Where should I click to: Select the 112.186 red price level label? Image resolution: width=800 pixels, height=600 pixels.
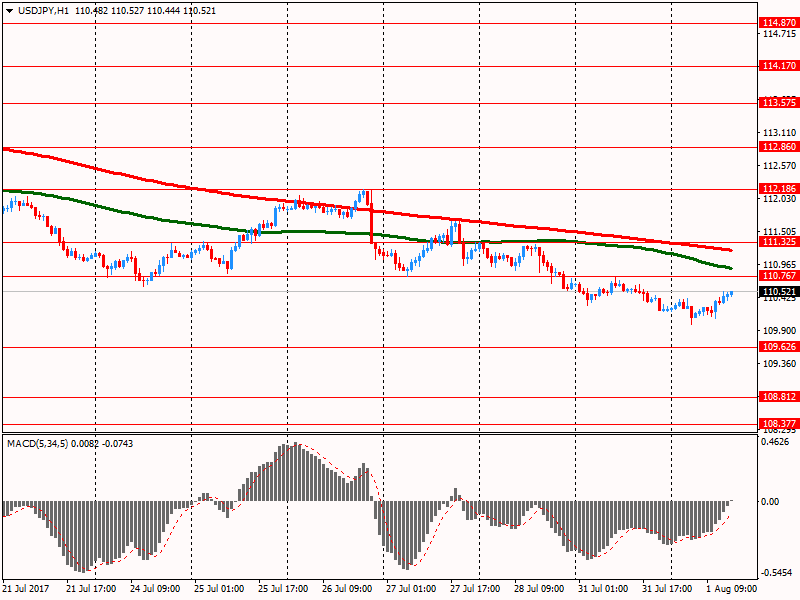point(779,189)
